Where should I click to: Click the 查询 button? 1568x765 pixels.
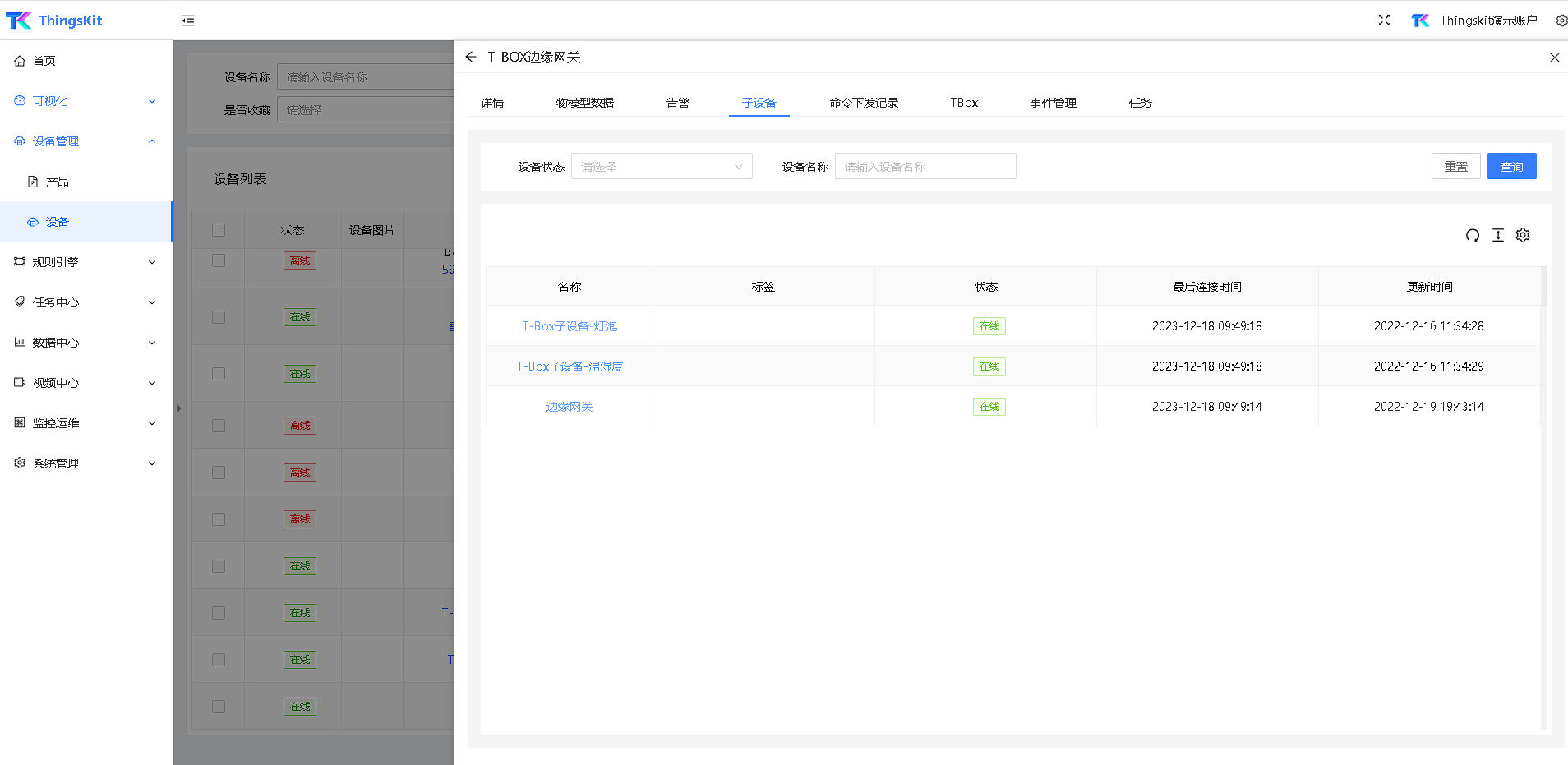tap(1511, 167)
